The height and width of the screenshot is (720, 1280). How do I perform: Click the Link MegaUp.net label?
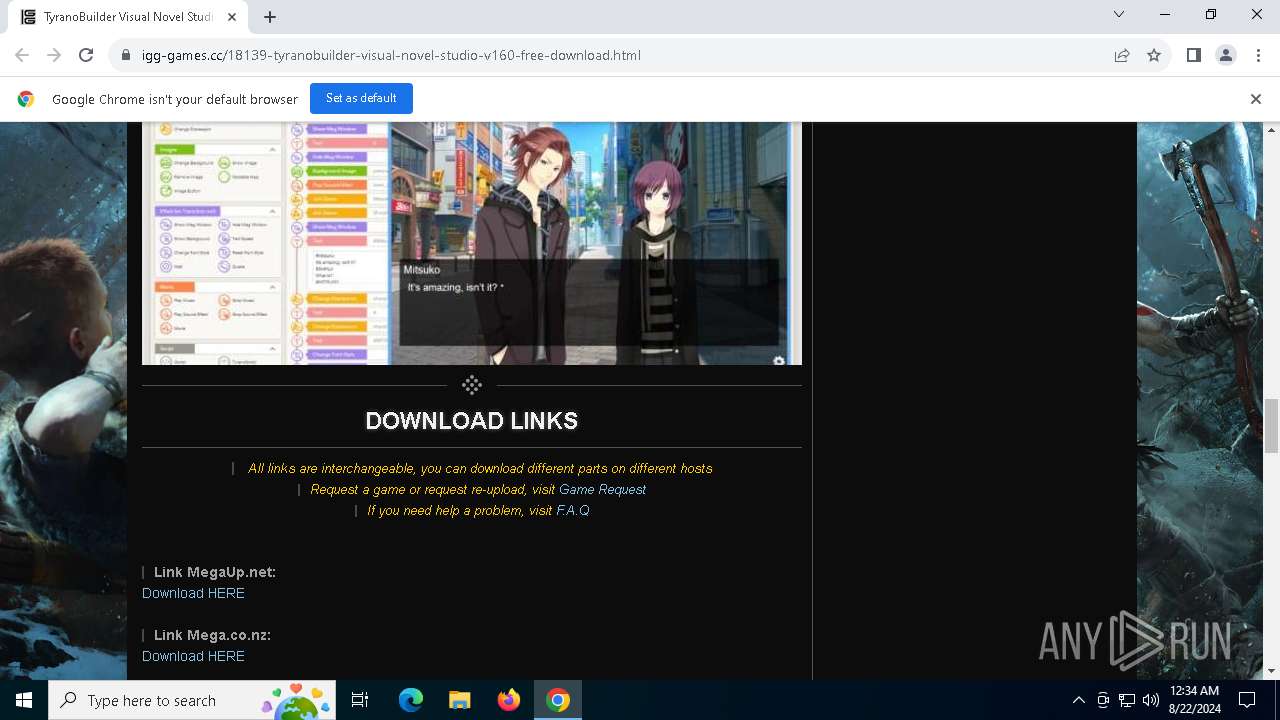pyautogui.click(x=214, y=572)
